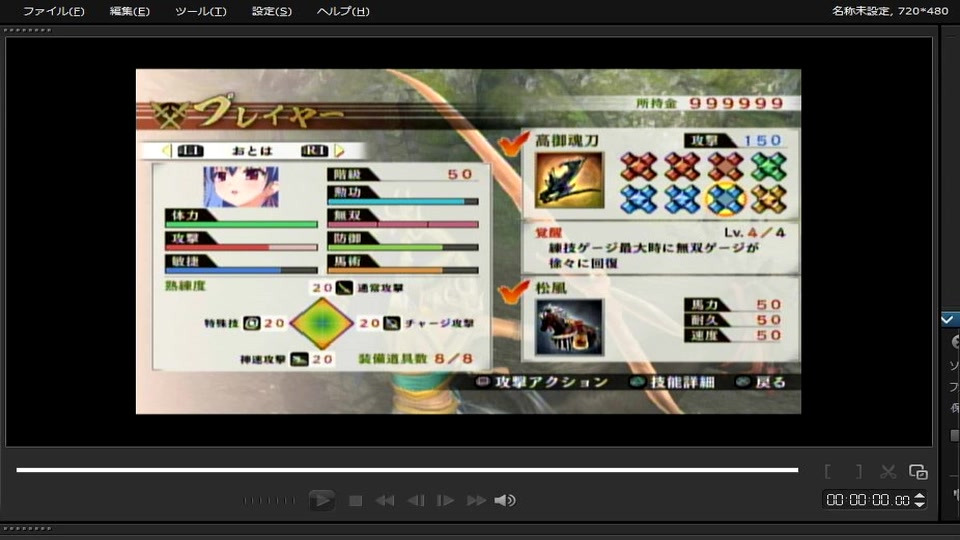Click the video preview frame
This screenshot has height=540, width=960.
468,241
